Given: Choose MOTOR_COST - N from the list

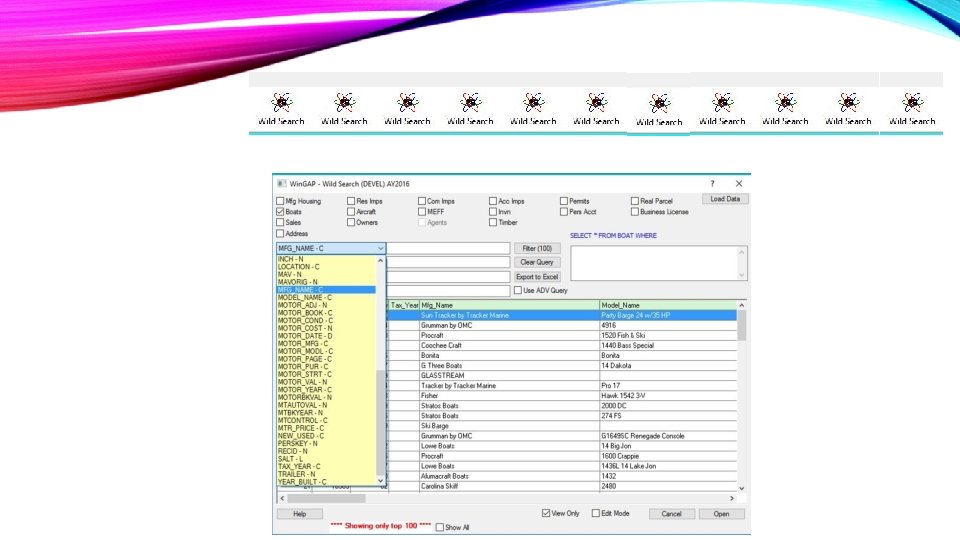Looking at the screenshot, I should coord(326,328).
